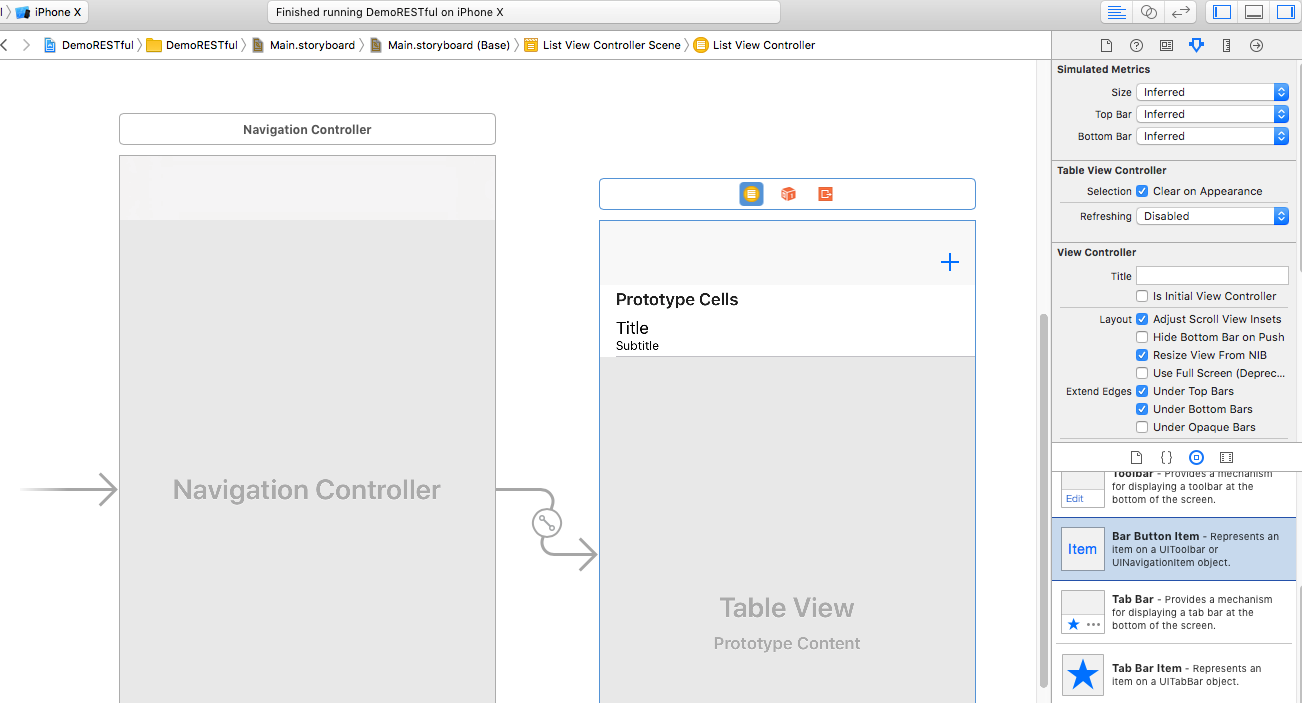Screen dimensions: 1302x703
Task: Open the Attributes inspector
Action: pos(1196,45)
